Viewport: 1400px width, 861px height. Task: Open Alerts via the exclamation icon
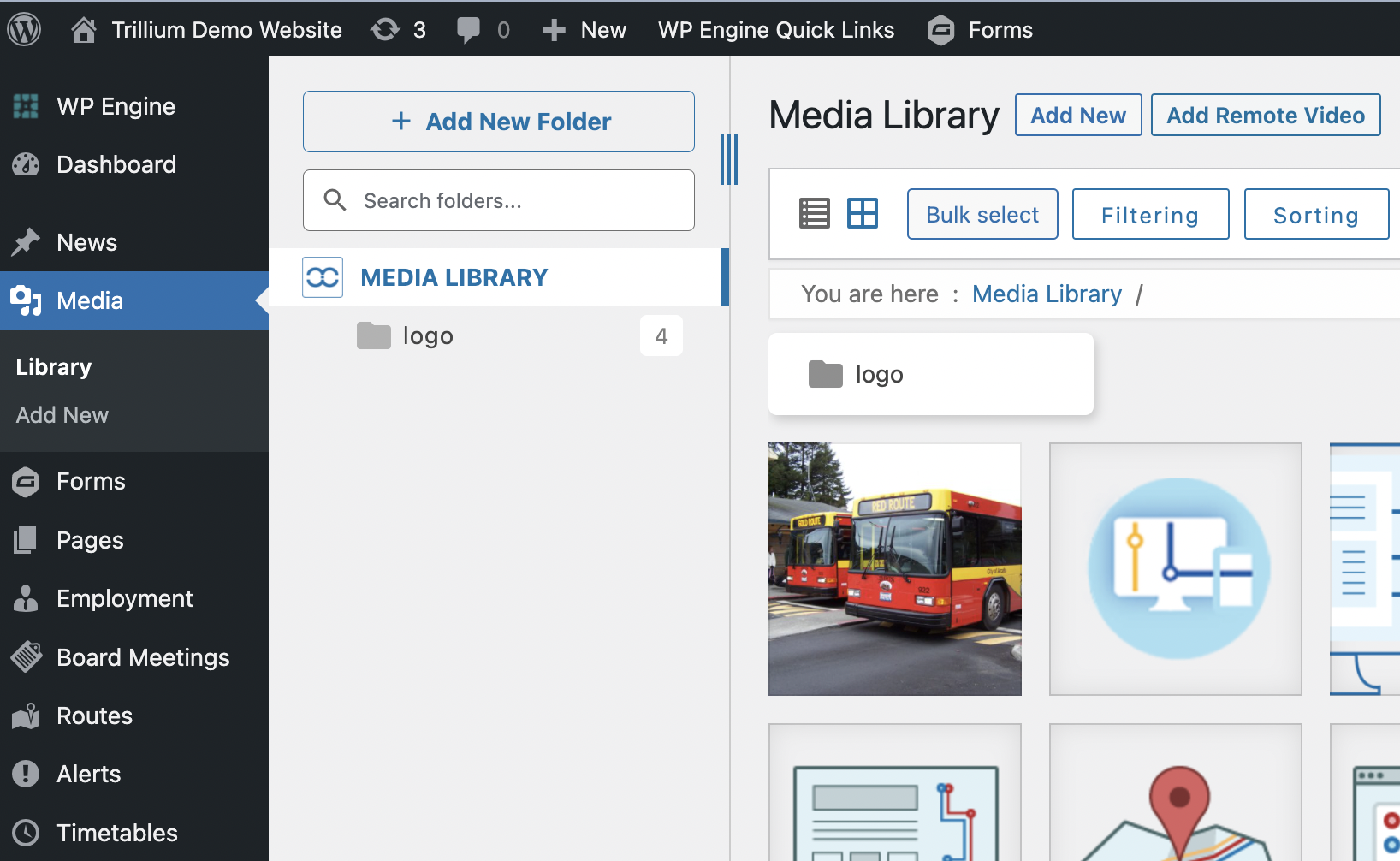coord(26,774)
